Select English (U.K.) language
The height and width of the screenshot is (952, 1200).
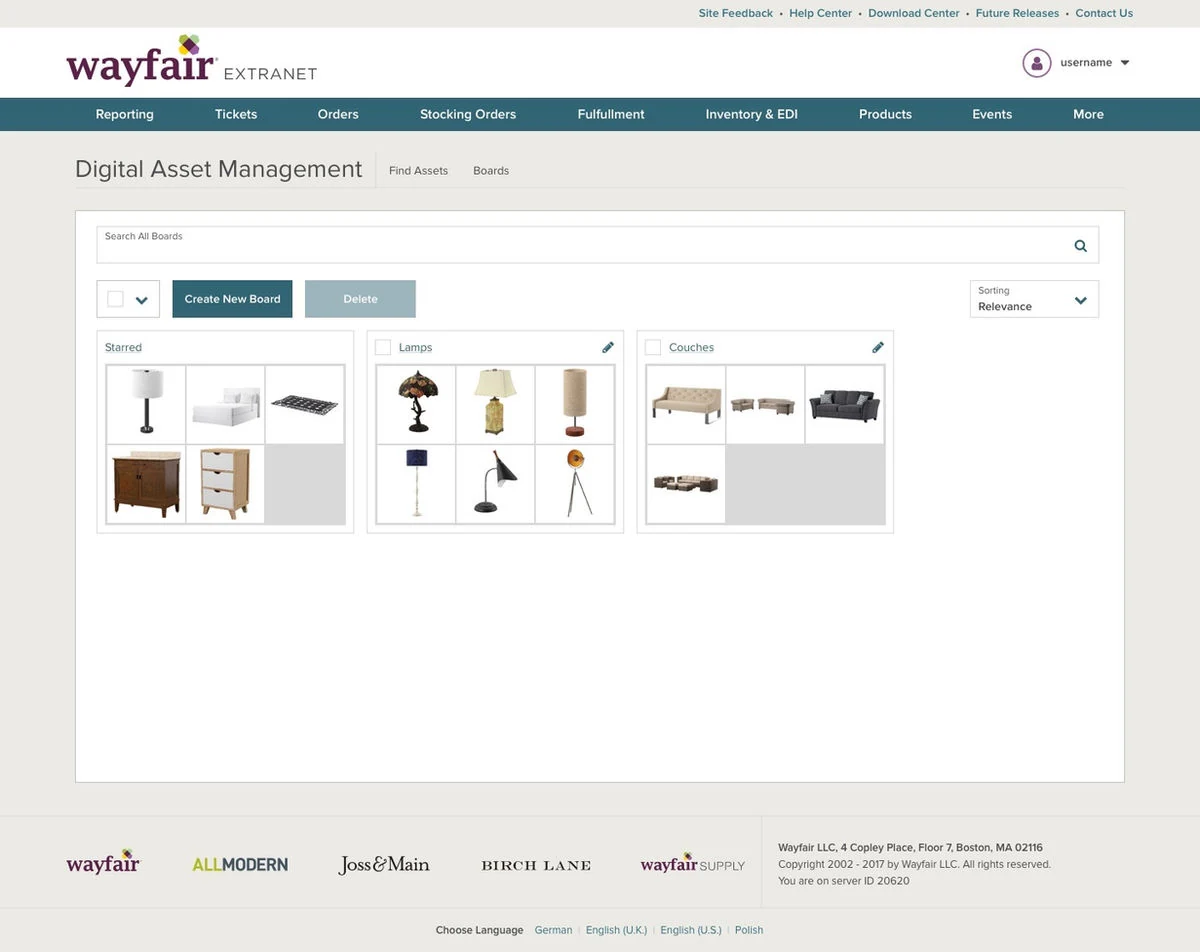[x=616, y=930]
